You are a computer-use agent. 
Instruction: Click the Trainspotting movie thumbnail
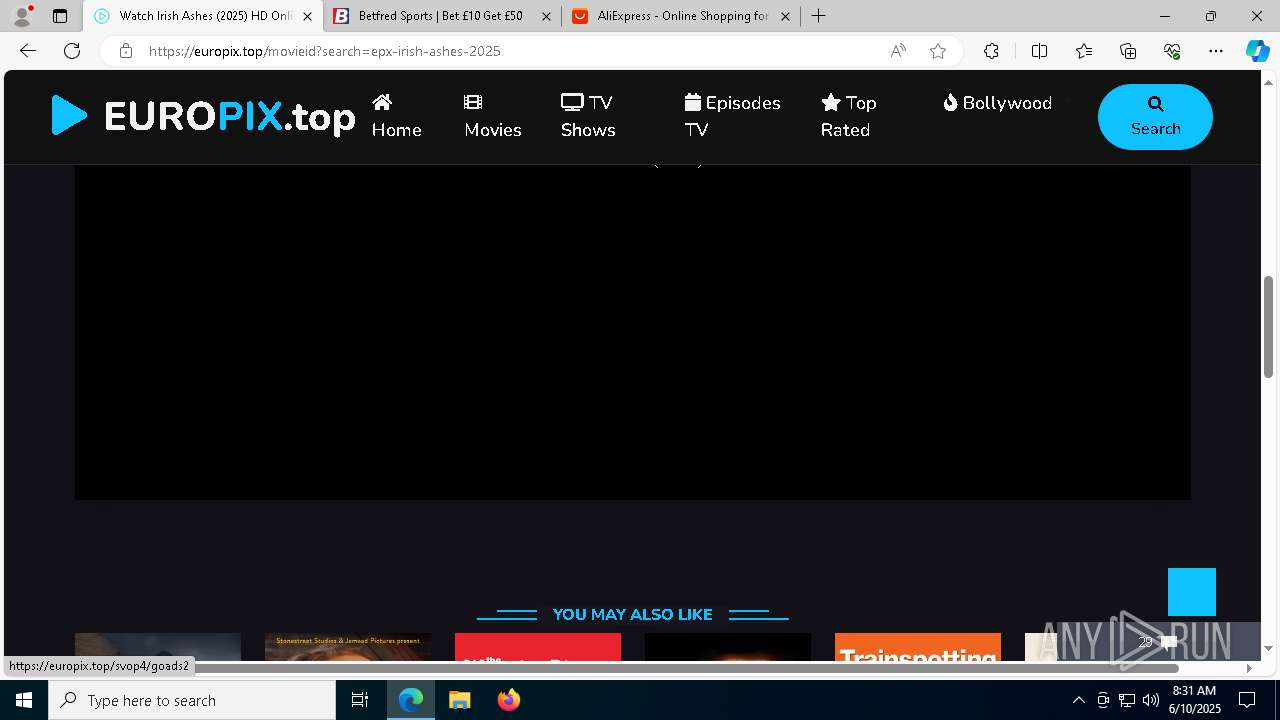[x=917, y=647]
